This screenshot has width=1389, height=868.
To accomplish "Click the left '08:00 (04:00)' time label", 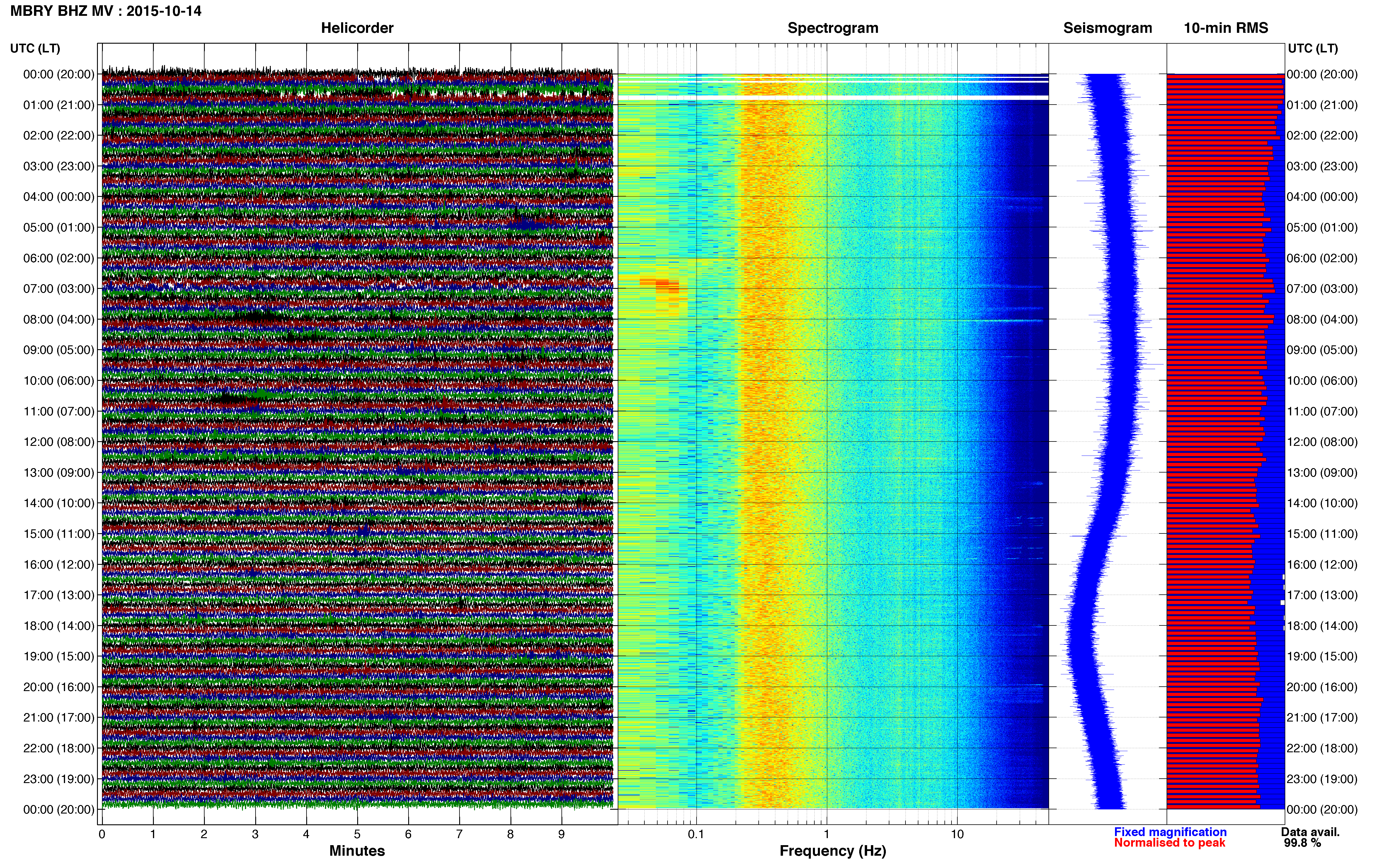I will pos(59,319).
